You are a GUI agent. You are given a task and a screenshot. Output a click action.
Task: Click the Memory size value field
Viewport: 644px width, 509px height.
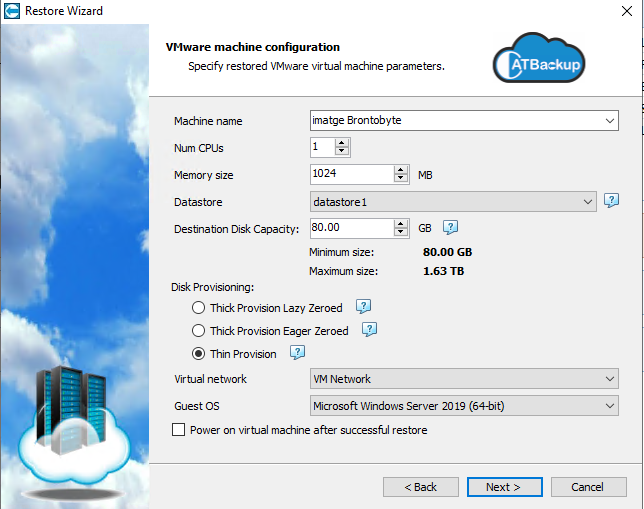[352, 174]
